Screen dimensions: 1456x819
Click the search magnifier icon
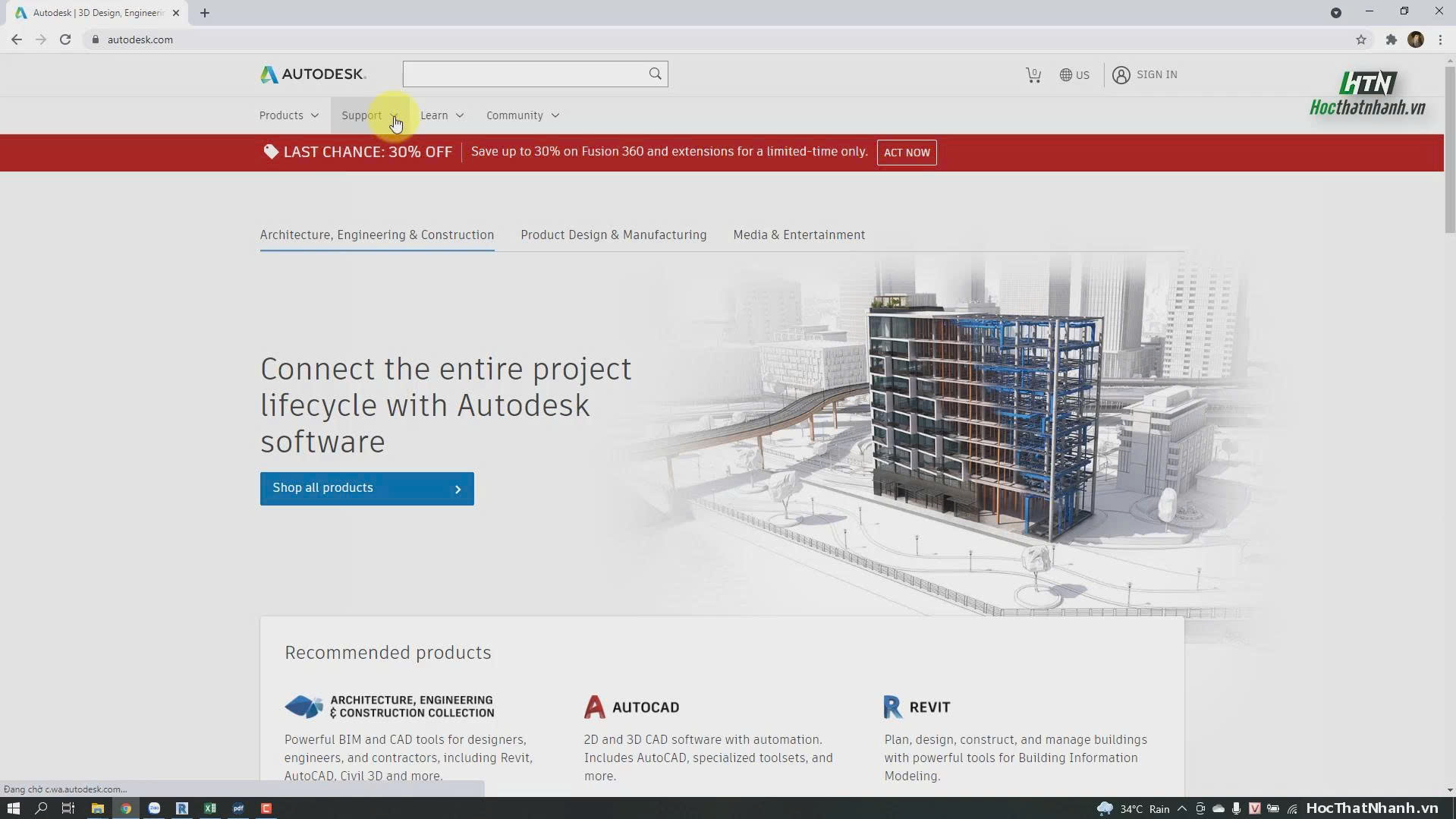click(x=655, y=74)
